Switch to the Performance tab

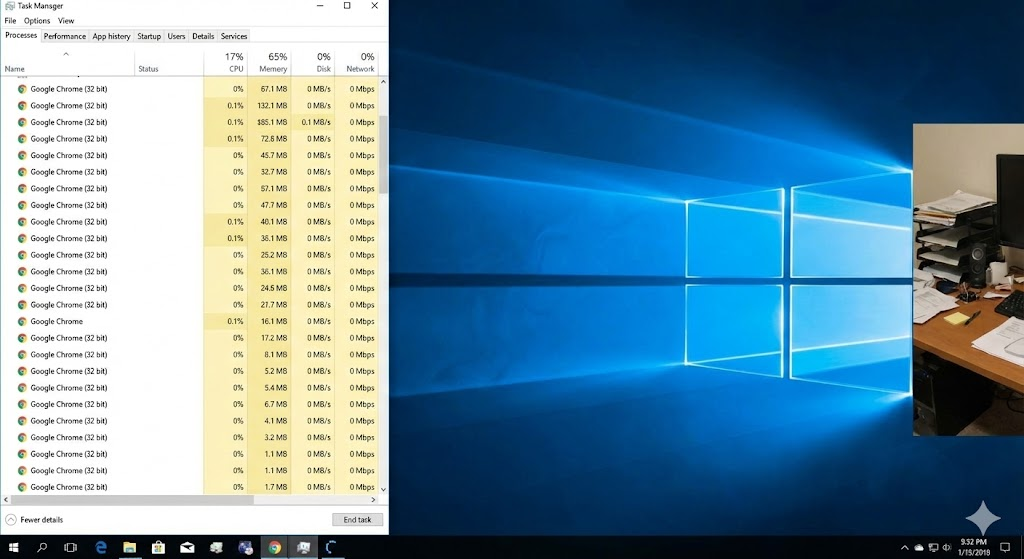click(x=65, y=36)
